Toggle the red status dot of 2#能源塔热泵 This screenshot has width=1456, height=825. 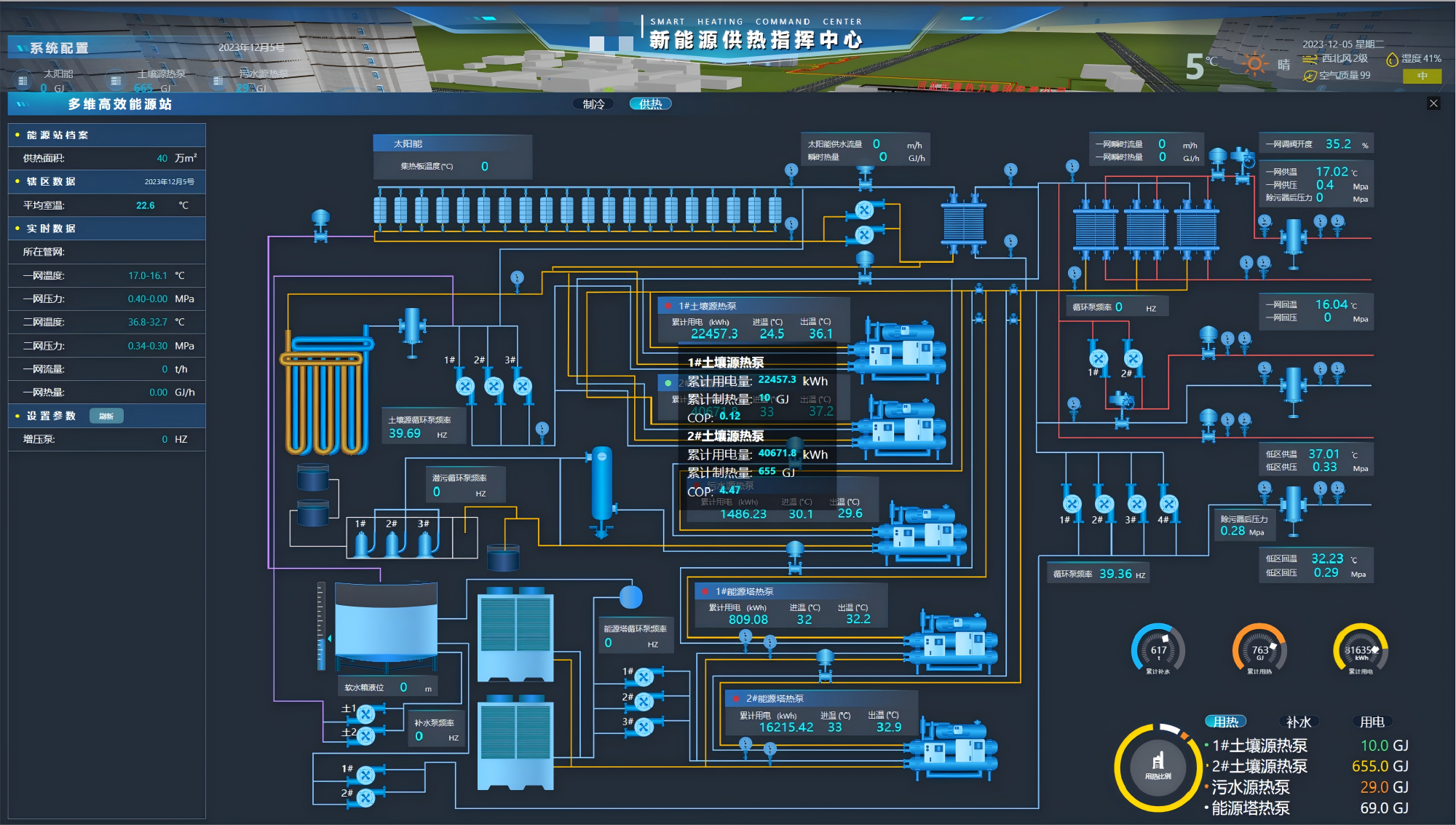[735, 698]
